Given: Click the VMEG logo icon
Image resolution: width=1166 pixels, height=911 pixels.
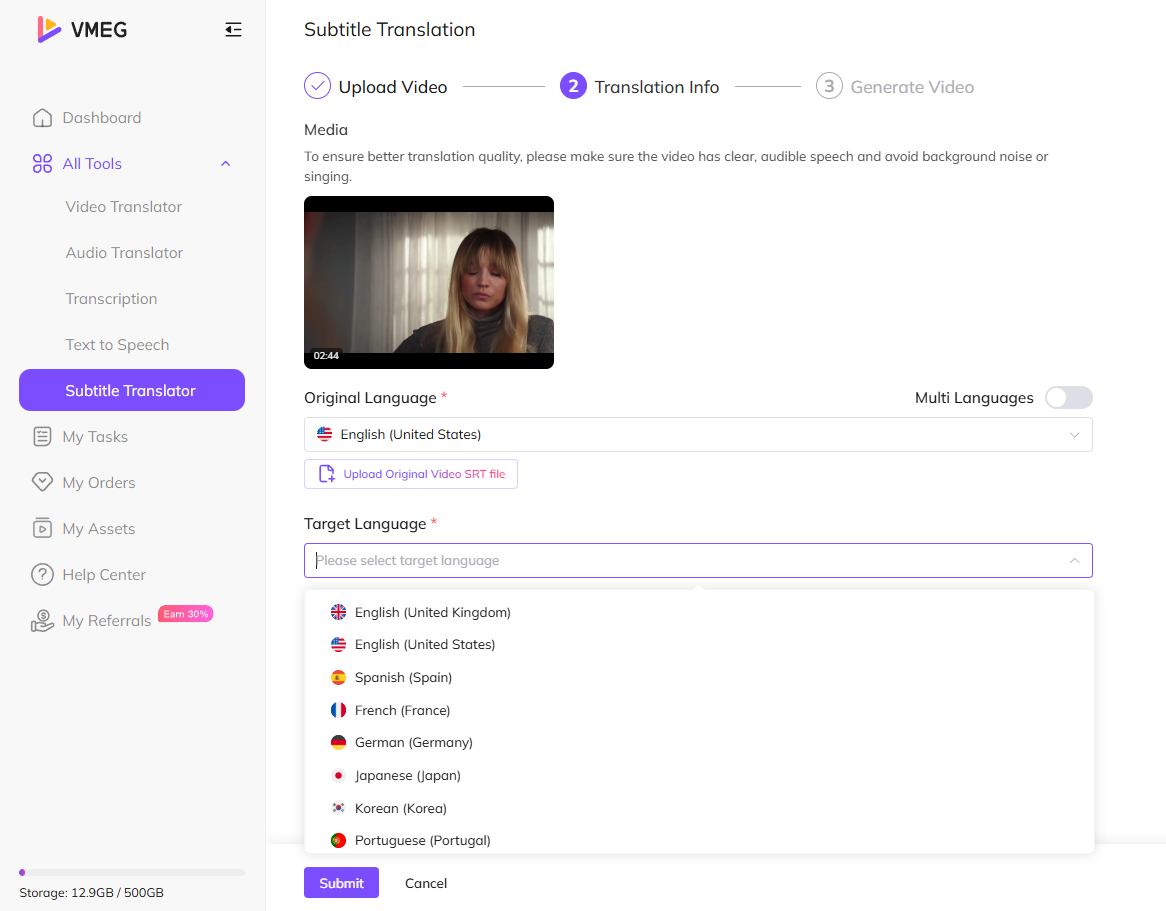Looking at the screenshot, I should (x=49, y=30).
